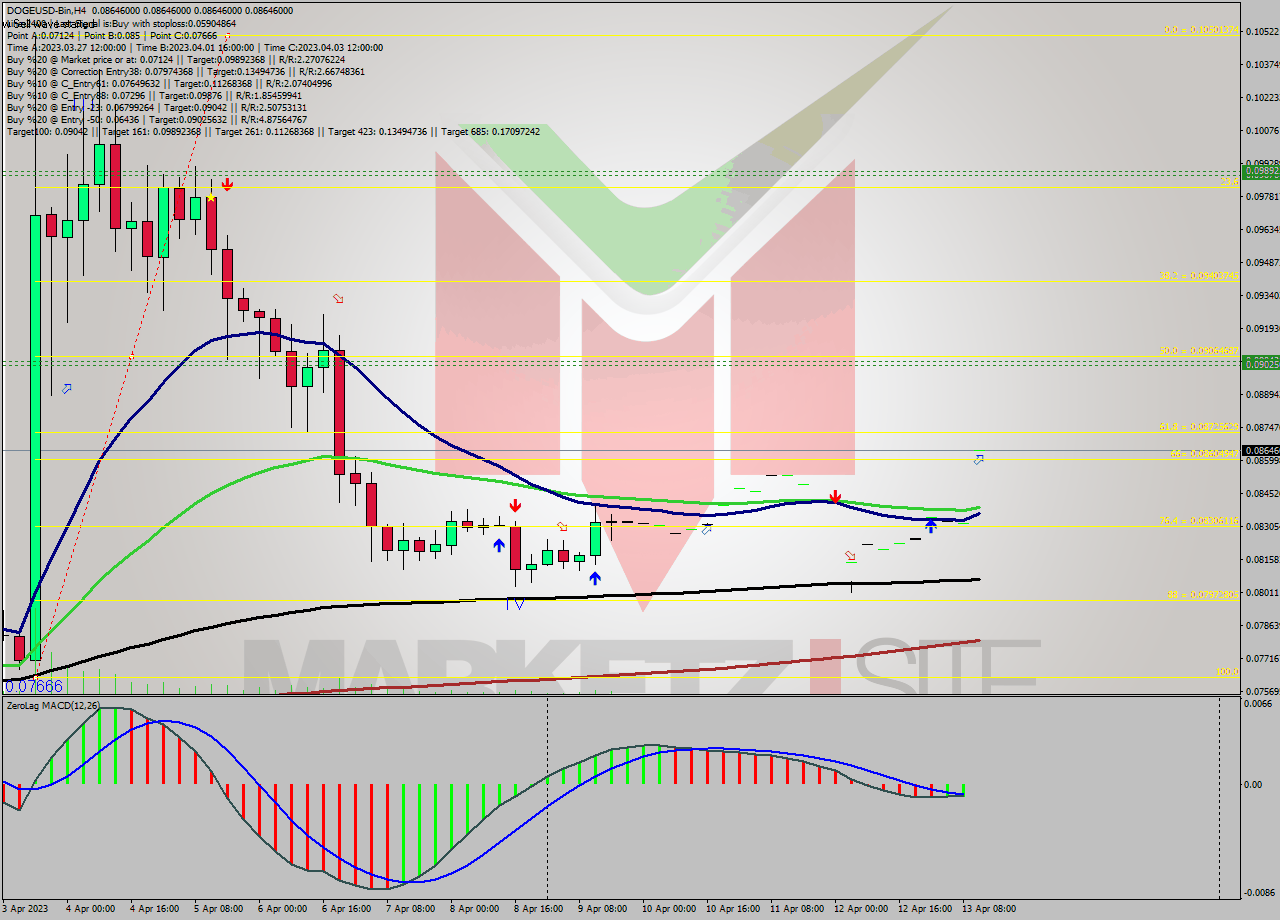Click the green 0.09025 price tag on the axis
1280x920 pixels.
(x=1260, y=363)
